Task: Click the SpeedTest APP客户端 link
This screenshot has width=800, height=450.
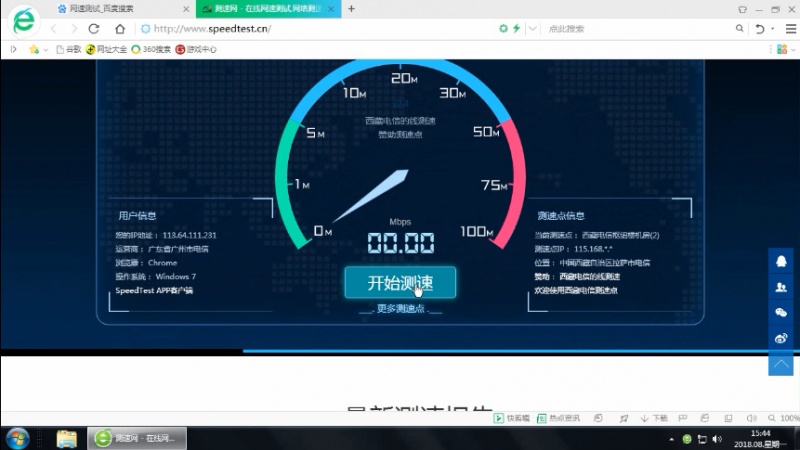Action: [154, 290]
